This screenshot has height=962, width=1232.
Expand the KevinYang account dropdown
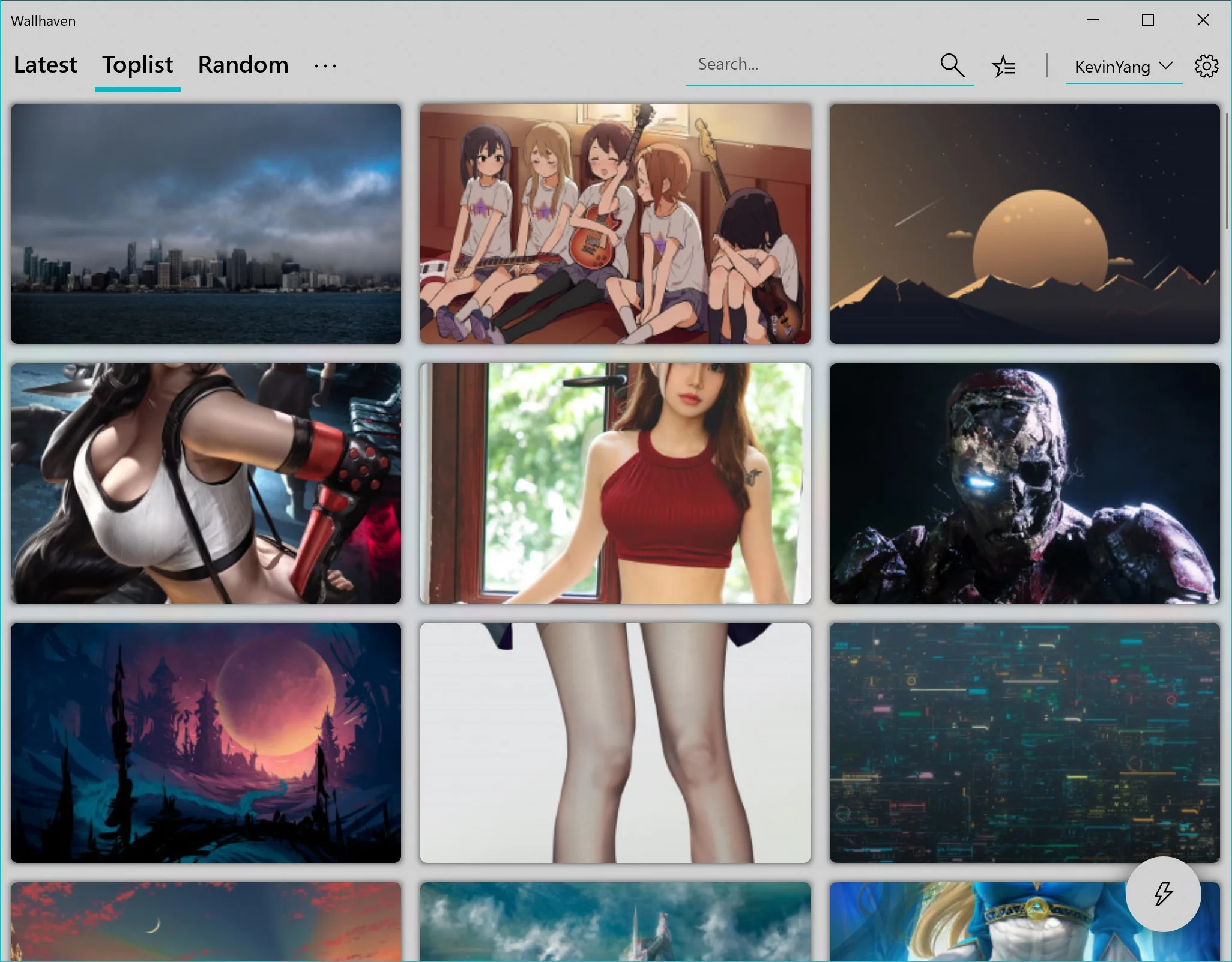(x=1123, y=67)
